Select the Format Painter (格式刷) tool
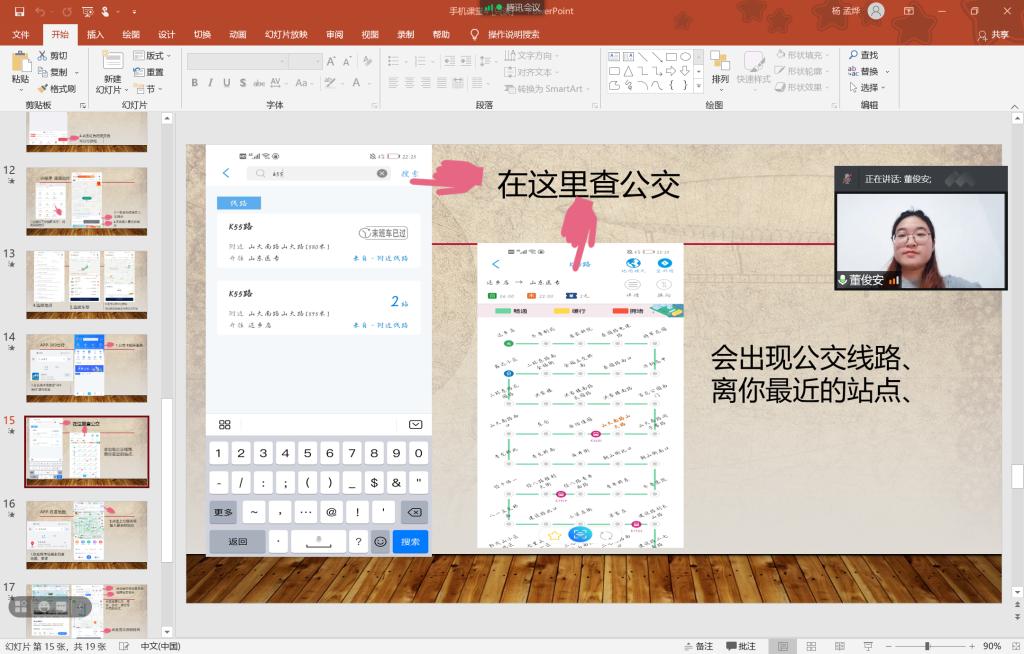Image resolution: width=1024 pixels, height=654 pixels. point(43,88)
